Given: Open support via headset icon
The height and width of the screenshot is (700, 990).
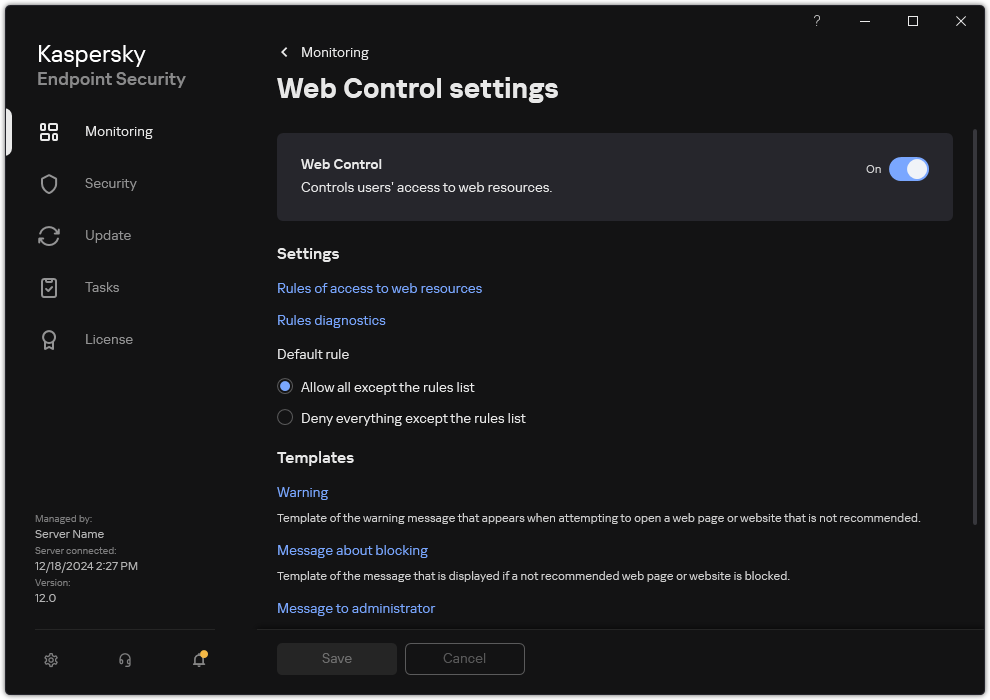Looking at the screenshot, I should [x=124, y=660].
